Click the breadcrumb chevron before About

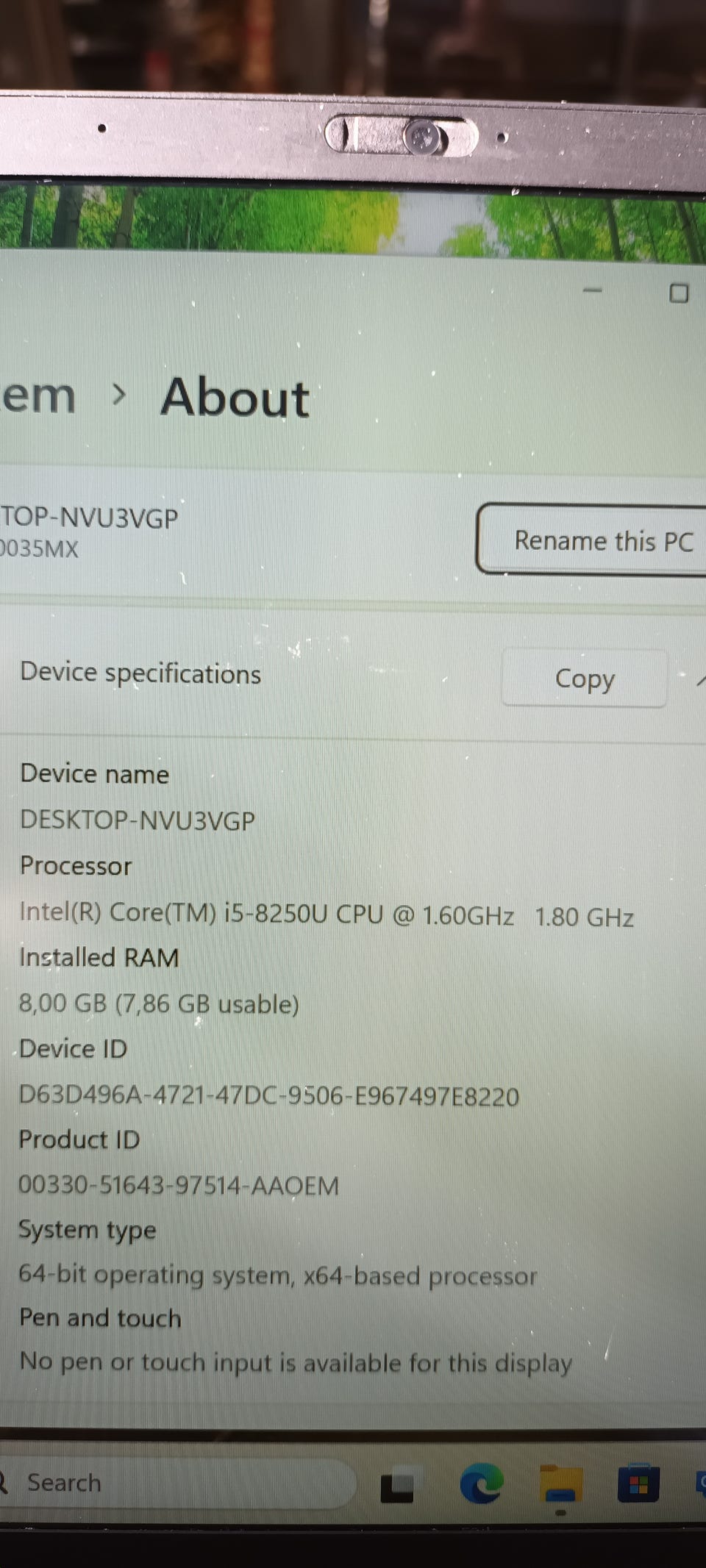pos(118,395)
